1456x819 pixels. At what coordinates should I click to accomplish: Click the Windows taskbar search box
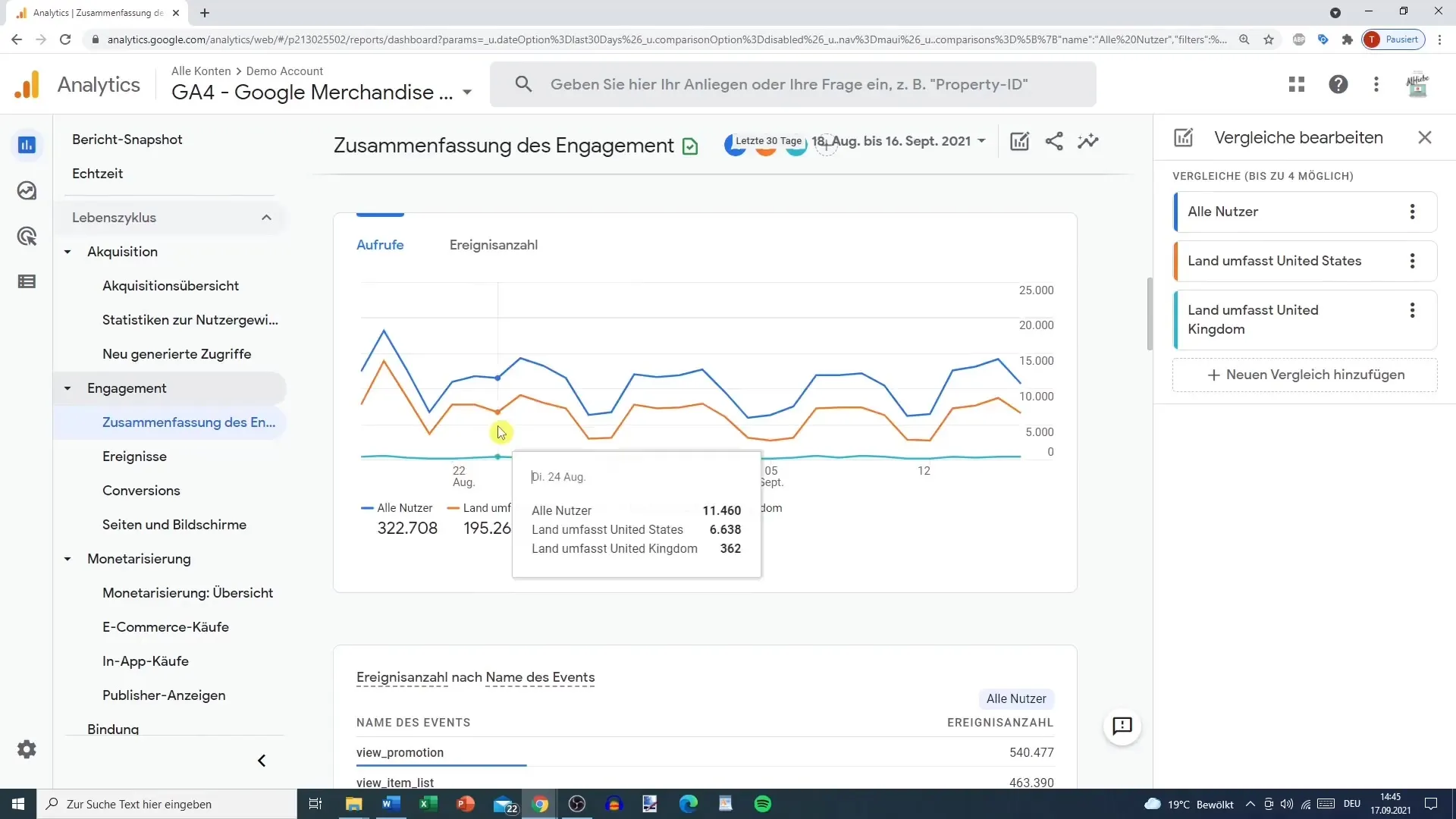(x=167, y=804)
